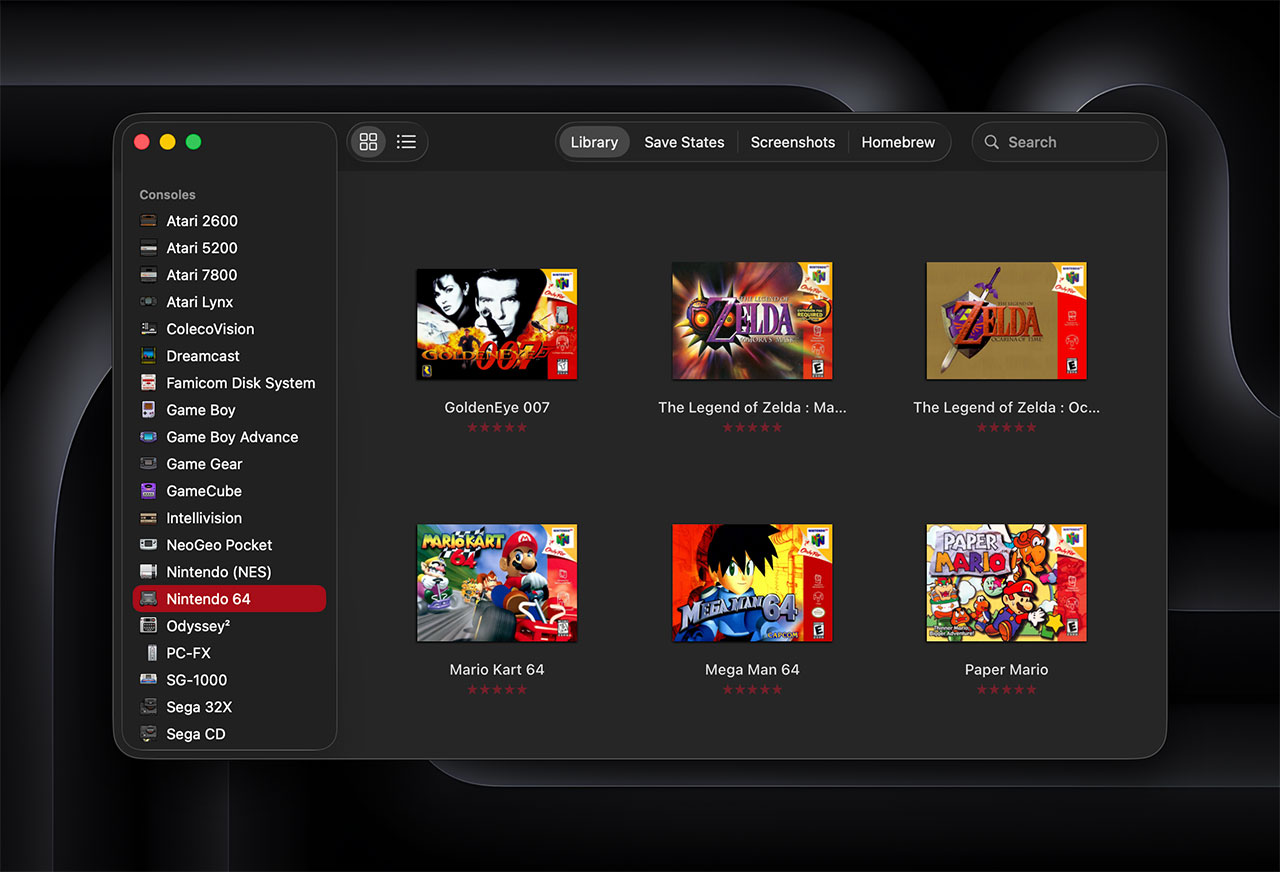Click the Game Boy Advance icon

(x=148, y=437)
